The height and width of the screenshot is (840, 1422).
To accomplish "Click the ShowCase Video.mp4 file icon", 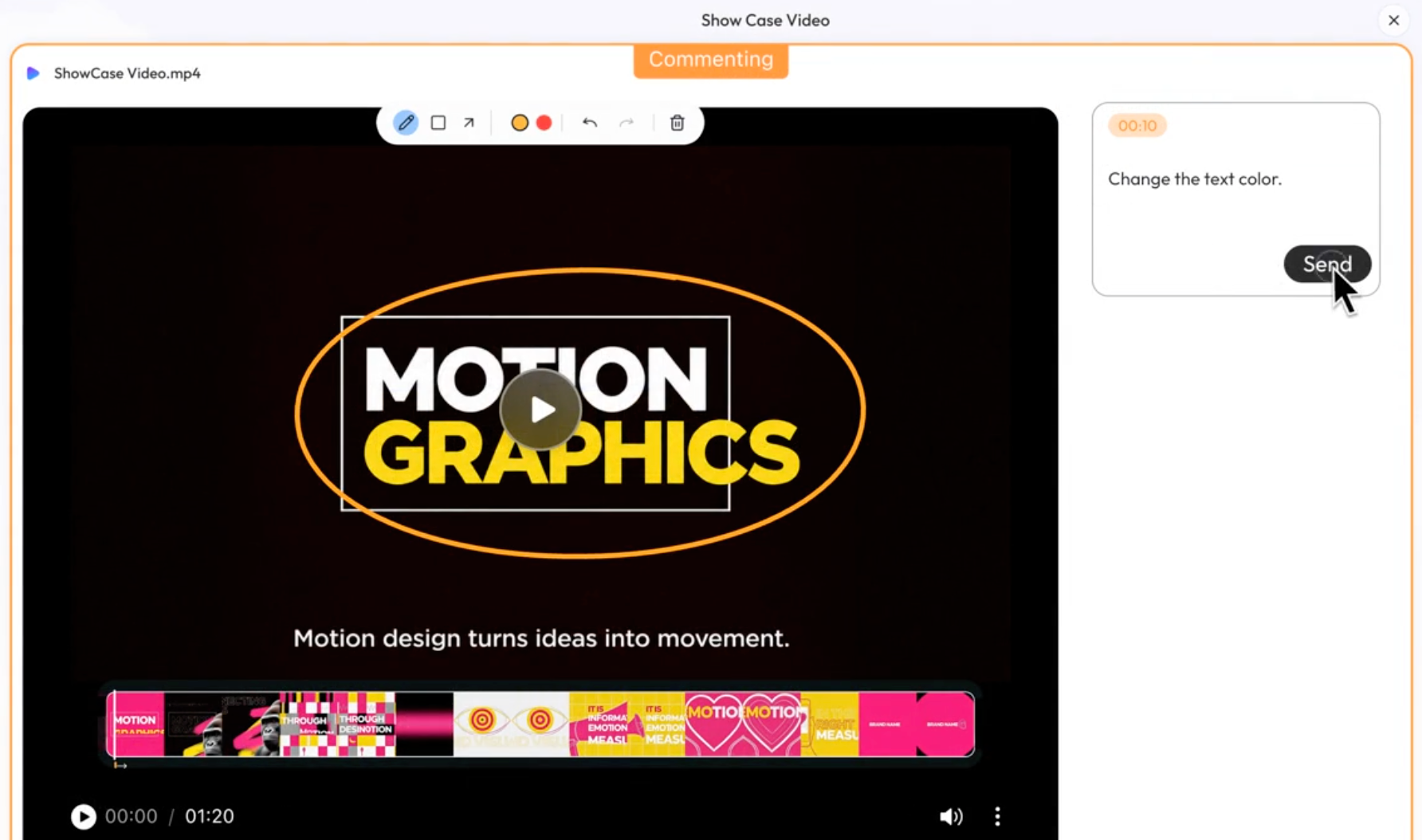I will [x=33, y=73].
